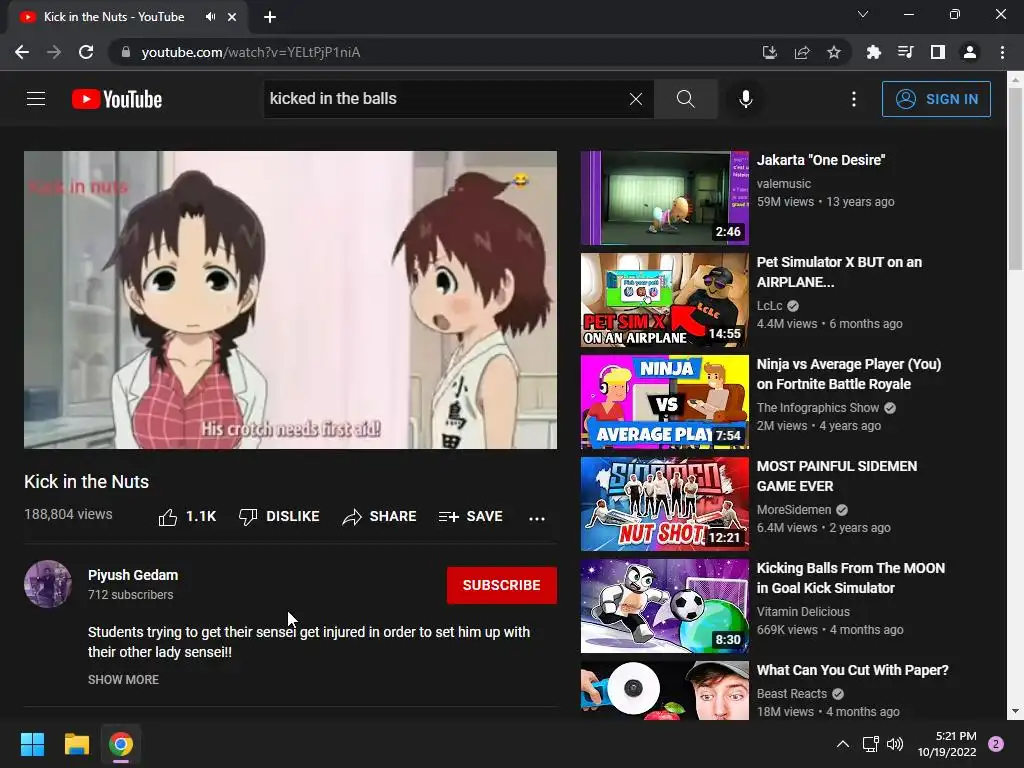
Task: Open Pet Simulator X airplane thumbnail
Action: (665, 300)
